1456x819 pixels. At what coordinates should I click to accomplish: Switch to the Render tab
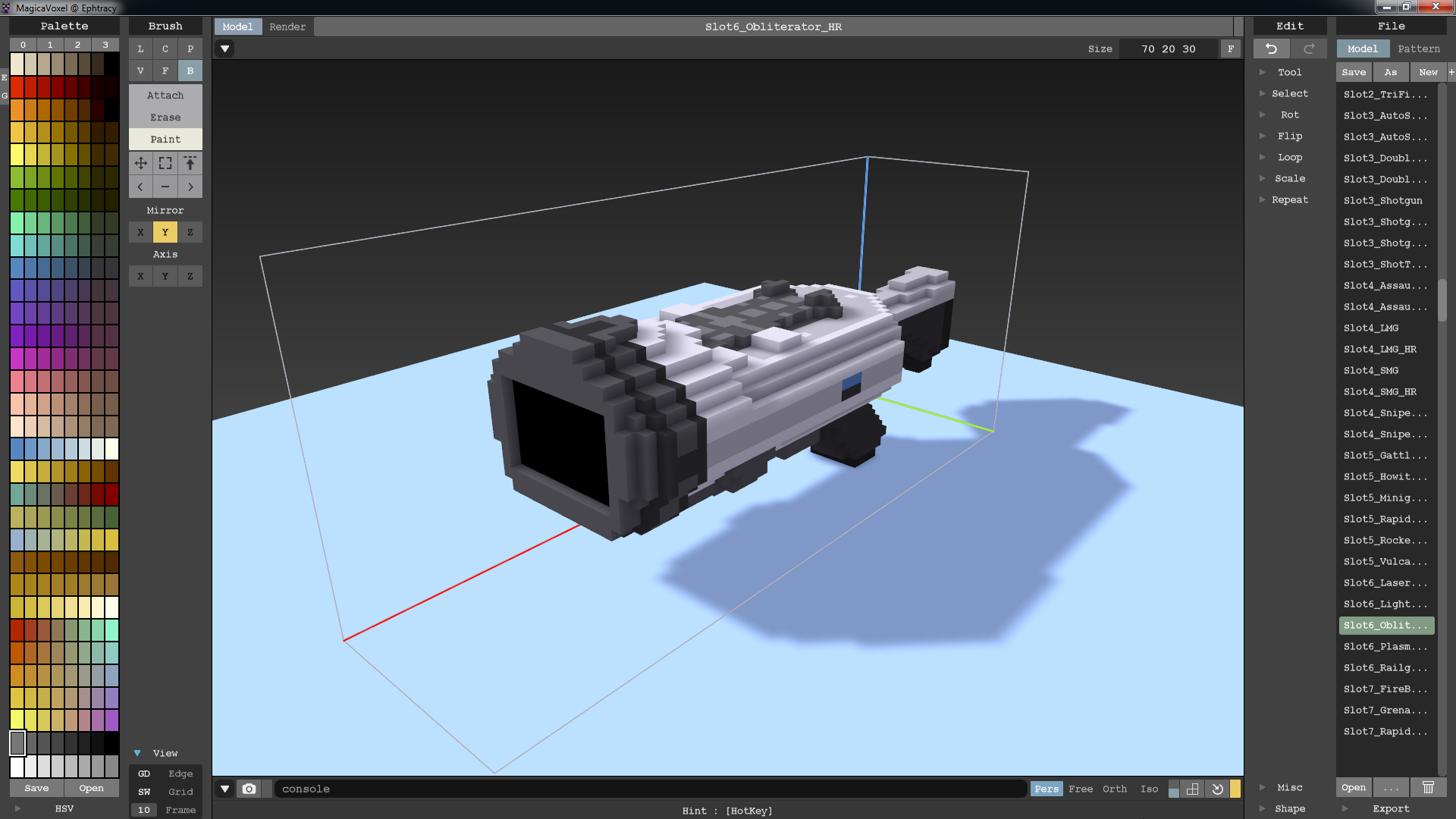287,26
